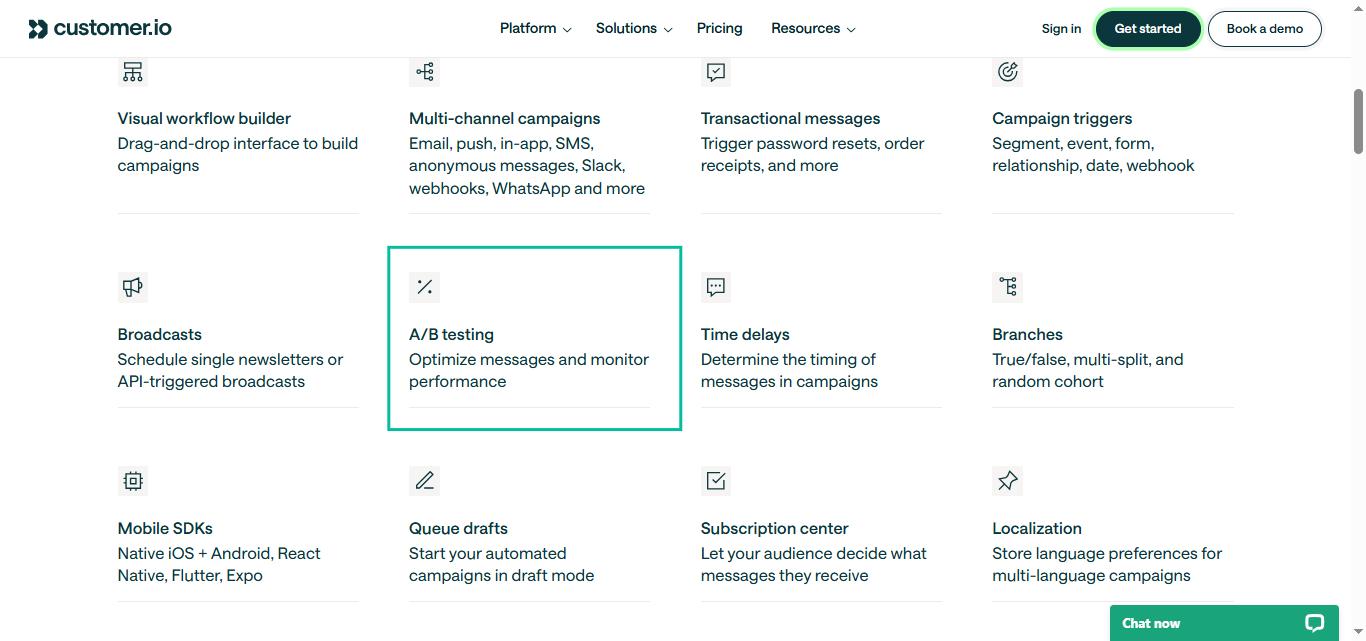Click the Mobile SDKs icon

click(x=132, y=480)
